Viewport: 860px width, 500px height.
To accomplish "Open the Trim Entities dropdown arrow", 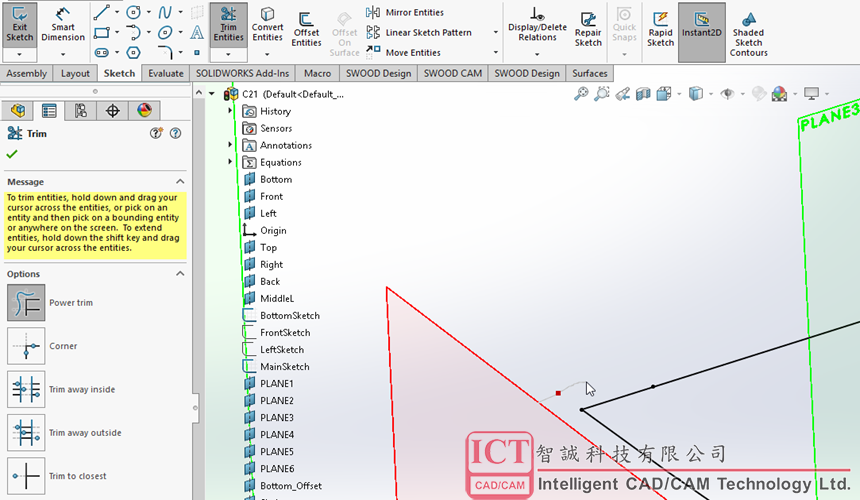I will pyautogui.click(x=229, y=52).
